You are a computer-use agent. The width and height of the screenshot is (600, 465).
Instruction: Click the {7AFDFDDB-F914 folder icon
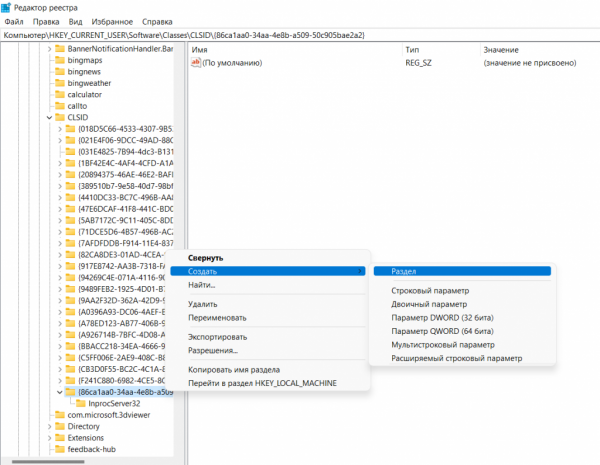click(x=70, y=243)
